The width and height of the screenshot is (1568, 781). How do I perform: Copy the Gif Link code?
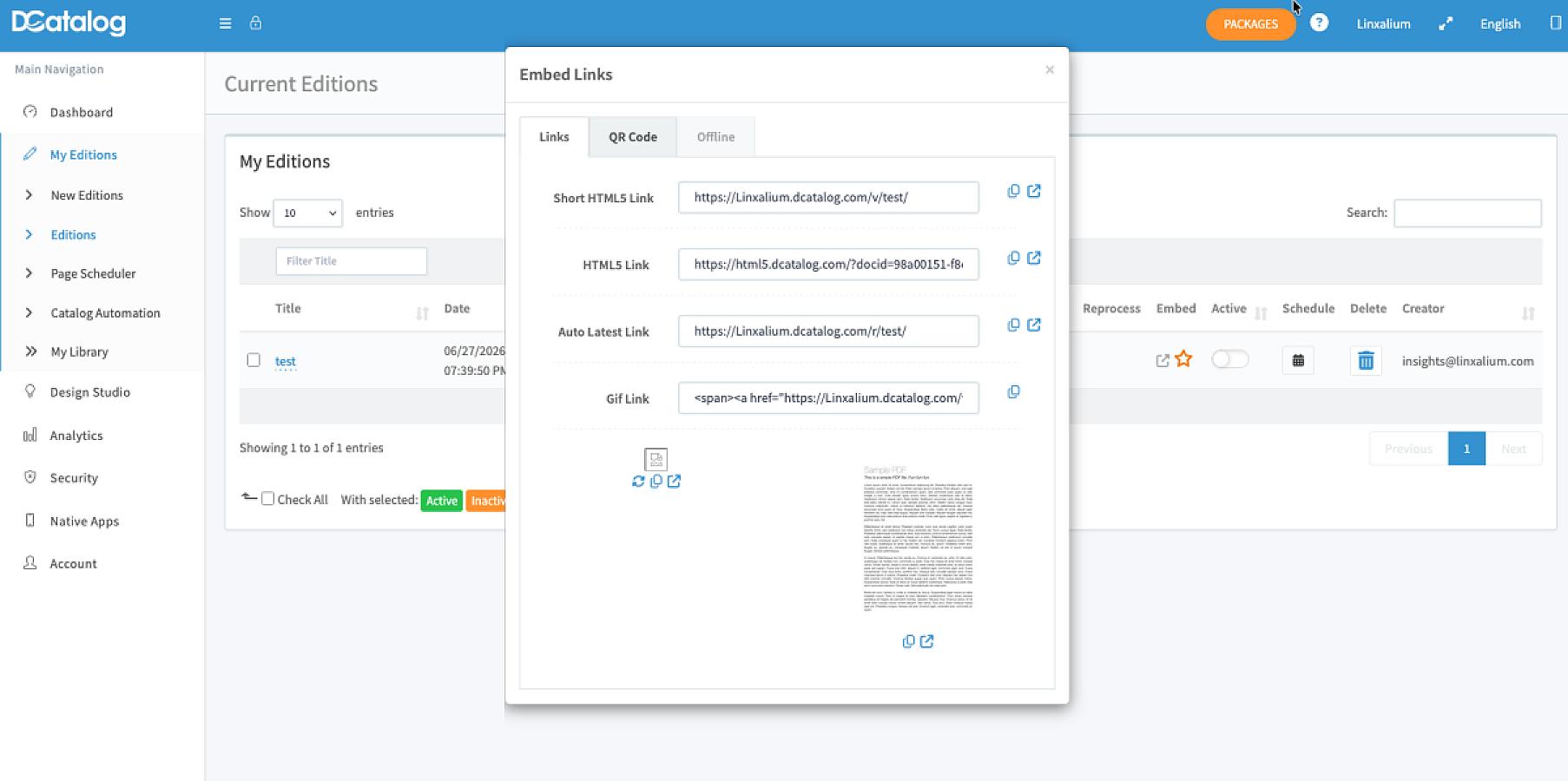1013,392
